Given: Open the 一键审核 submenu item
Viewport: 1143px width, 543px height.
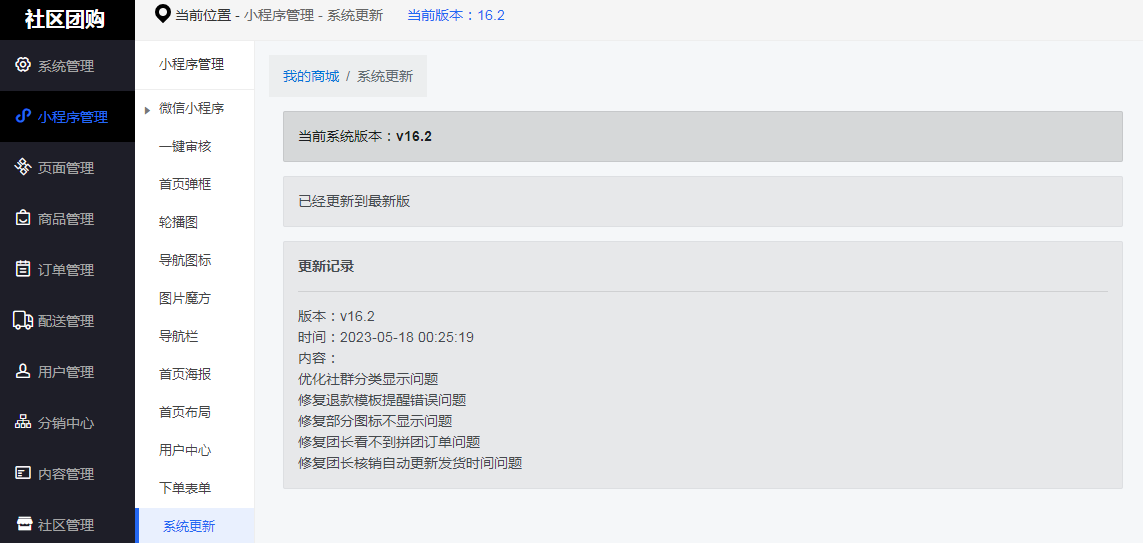Looking at the screenshot, I should [x=185, y=147].
